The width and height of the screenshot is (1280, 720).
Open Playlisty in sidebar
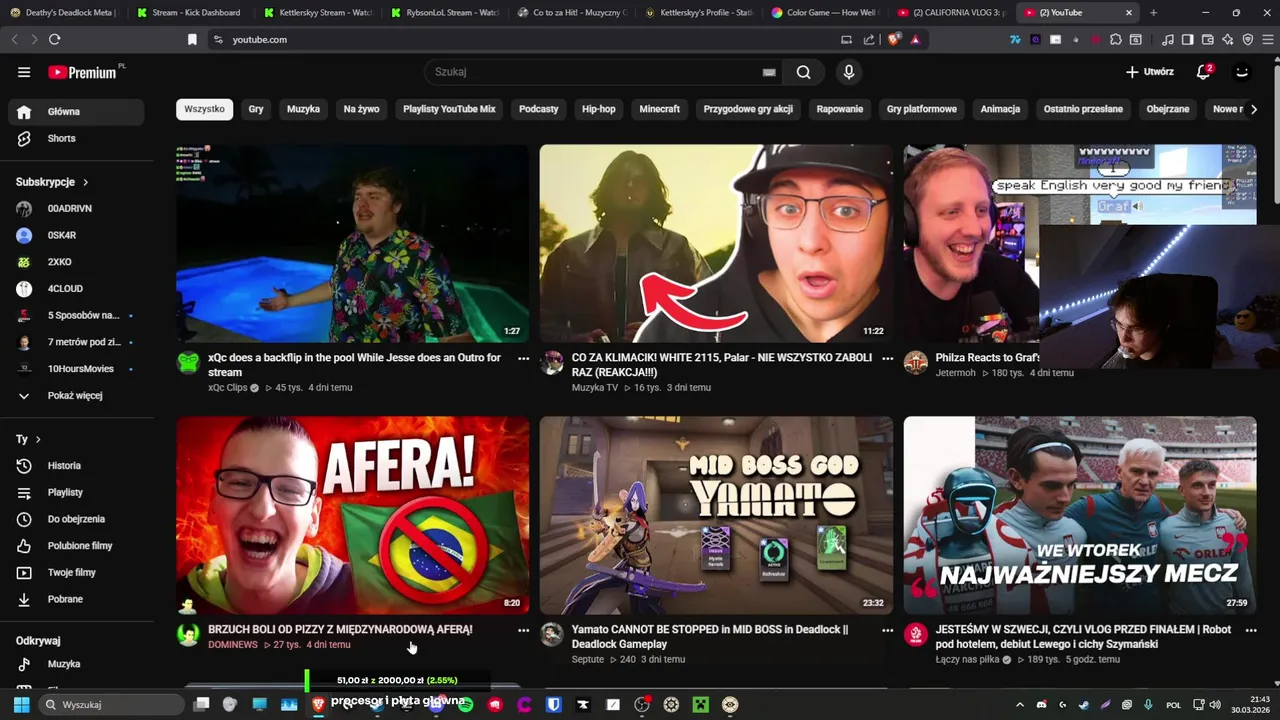coord(76,493)
